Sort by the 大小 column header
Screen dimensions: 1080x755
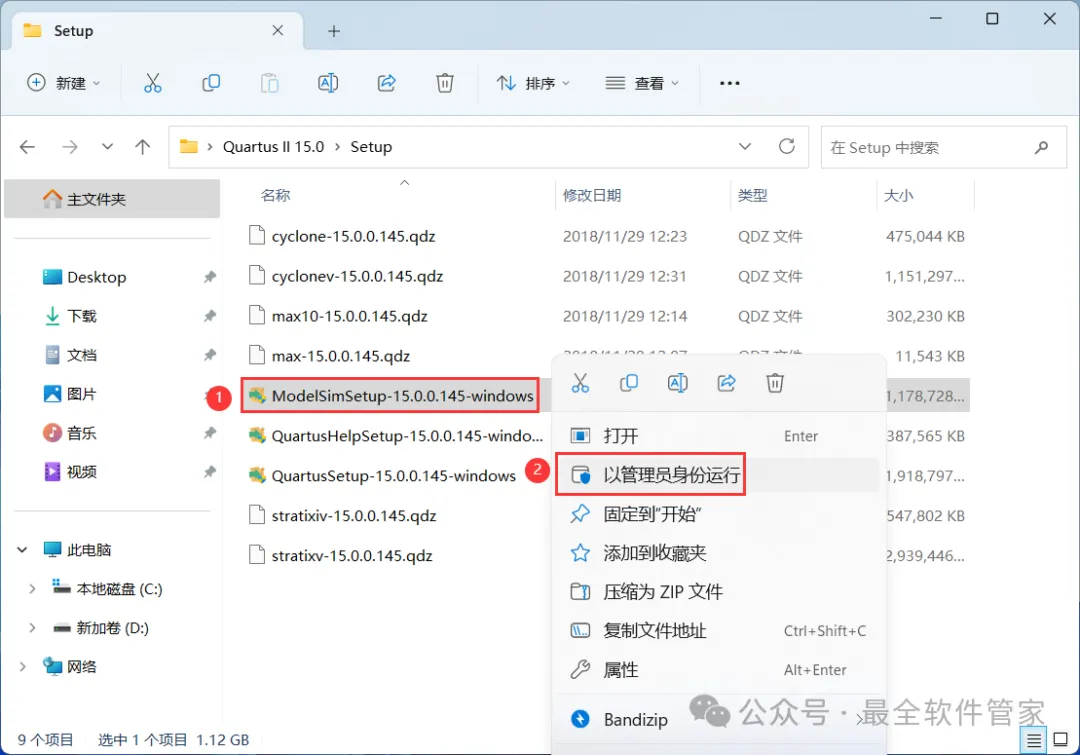pyautogui.click(x=898, y=196)
